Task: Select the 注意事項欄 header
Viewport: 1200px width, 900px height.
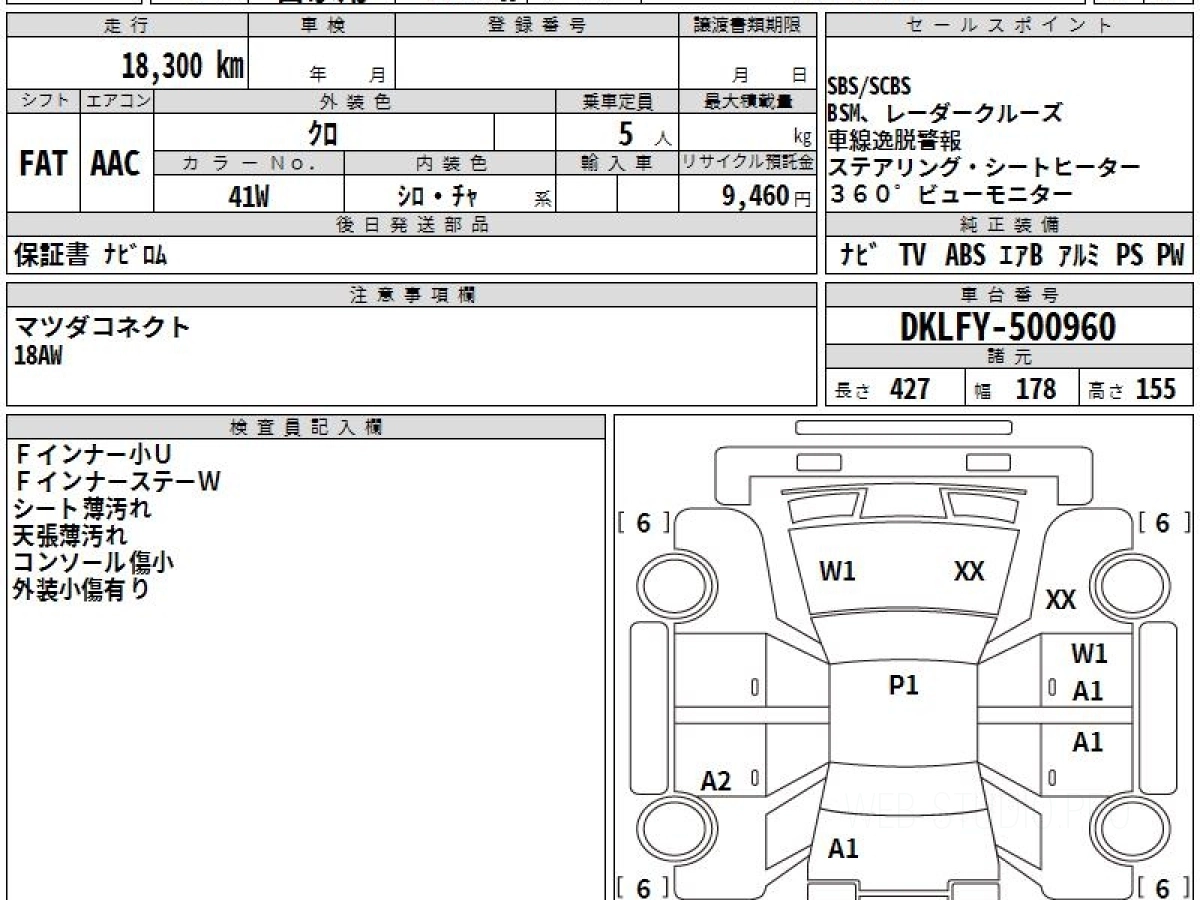Action: pyautogui.click(x=411, y=295)
